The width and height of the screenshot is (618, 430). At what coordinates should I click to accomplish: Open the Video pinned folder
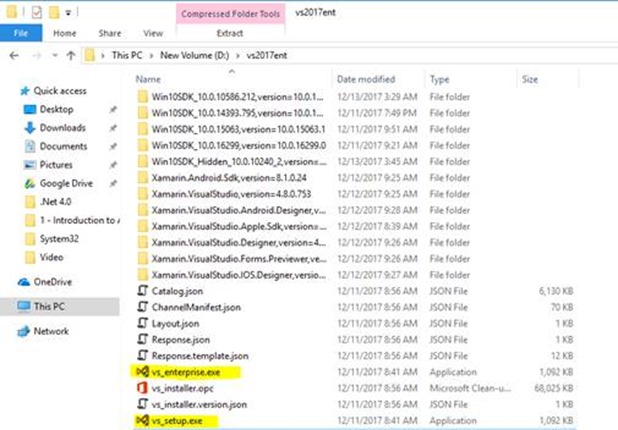click(51, 257)
